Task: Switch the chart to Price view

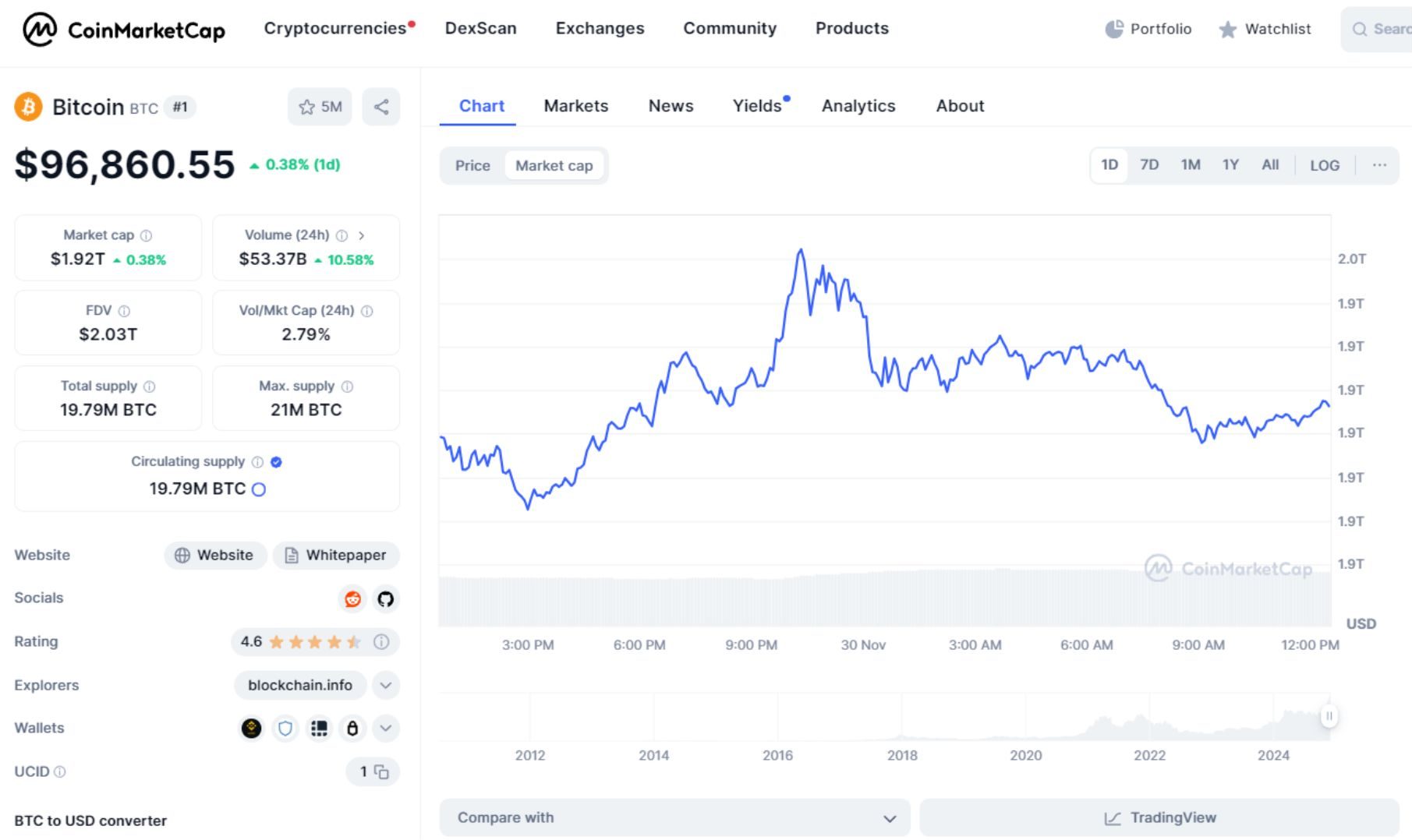Action: (x=472, y=165)
